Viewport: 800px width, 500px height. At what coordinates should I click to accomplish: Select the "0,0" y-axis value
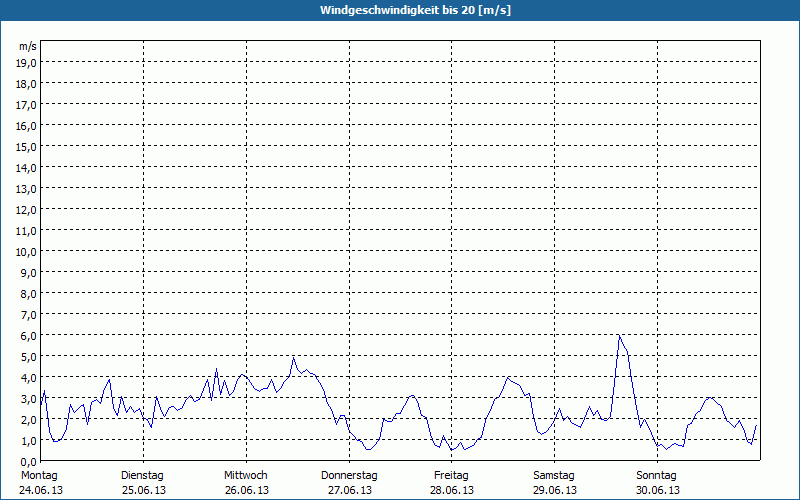pos(27,461)
